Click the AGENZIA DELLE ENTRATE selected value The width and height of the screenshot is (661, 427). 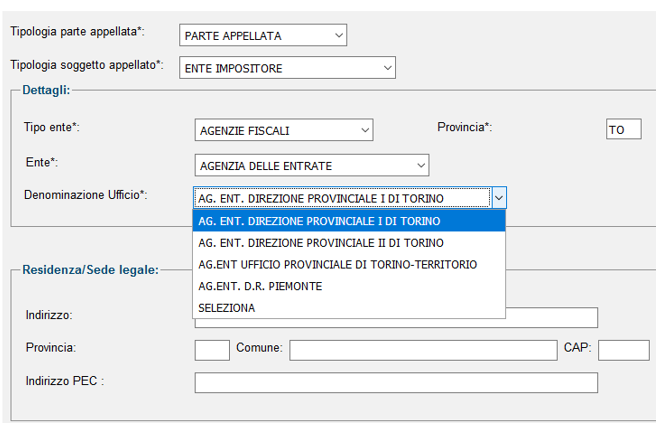coord(266,166)
